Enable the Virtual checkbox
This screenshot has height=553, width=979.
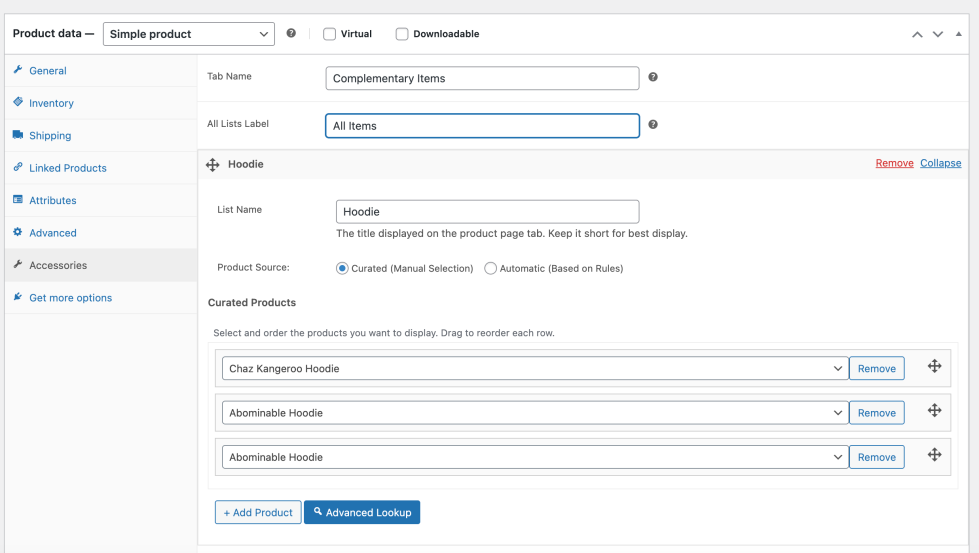[x=330, y=34]
